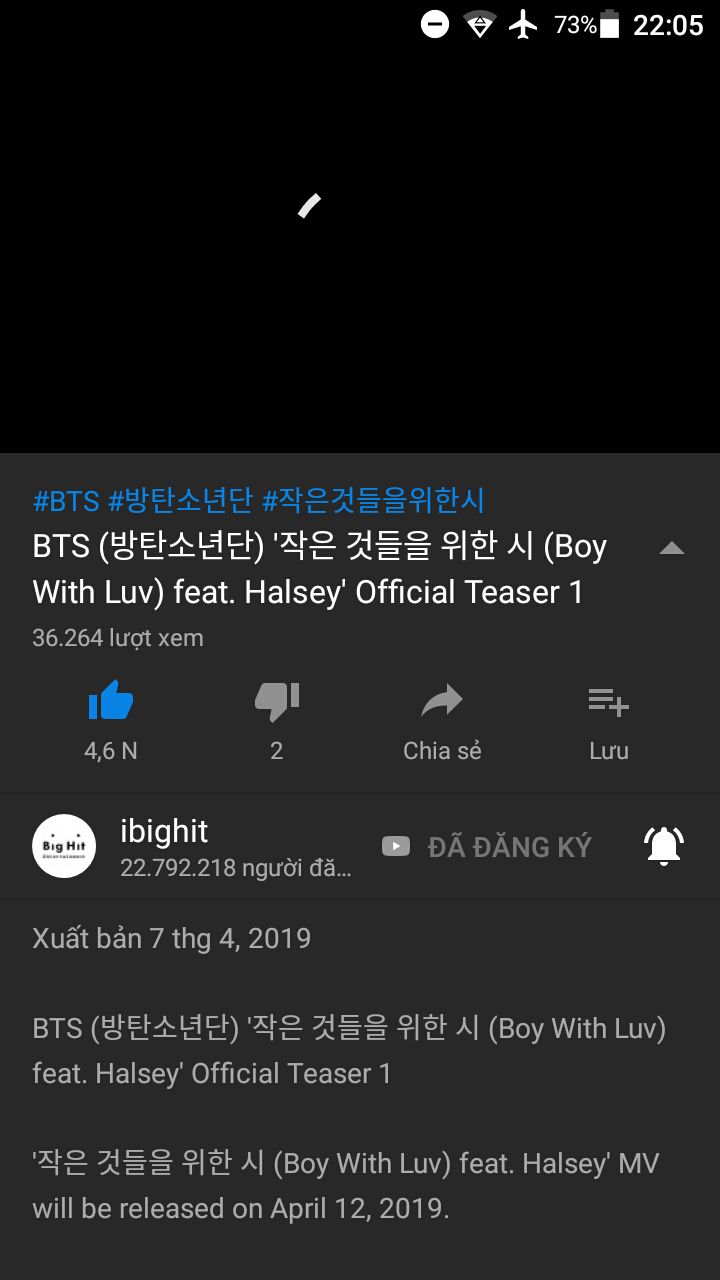The height and width of the screenshot is (1280, 720).
Task: Tap the thumbs-down dislike icon
Action: (x=277, y=701)
